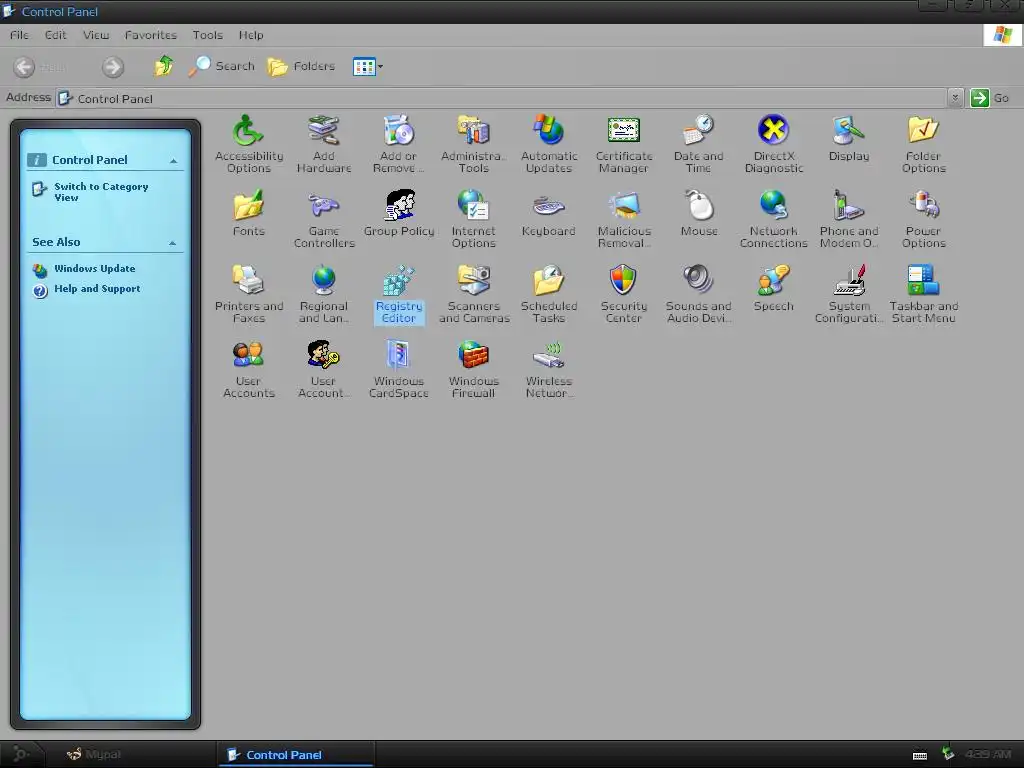Image resolution: width=1024 pixels, height=768 pixels.
Task: Open Taskbar and Start Menu settings
Action: pos(923,294)
